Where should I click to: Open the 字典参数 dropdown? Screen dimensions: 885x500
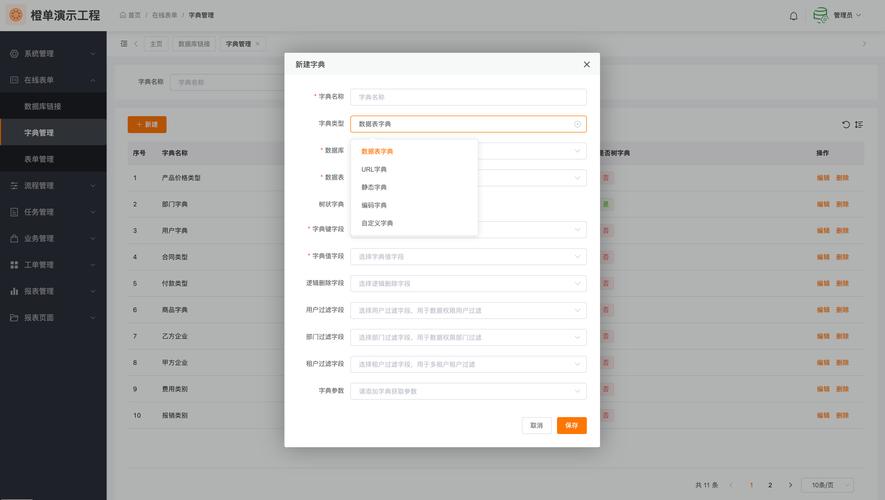(468, 391)
